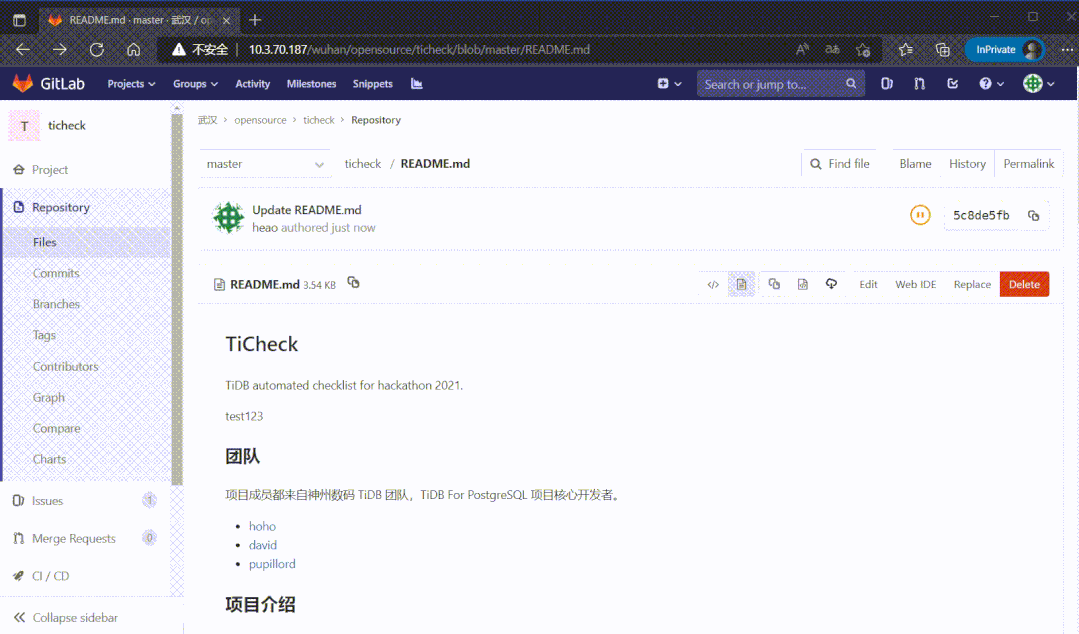Open the To-Do list icon in navbar

click(952, 84)
